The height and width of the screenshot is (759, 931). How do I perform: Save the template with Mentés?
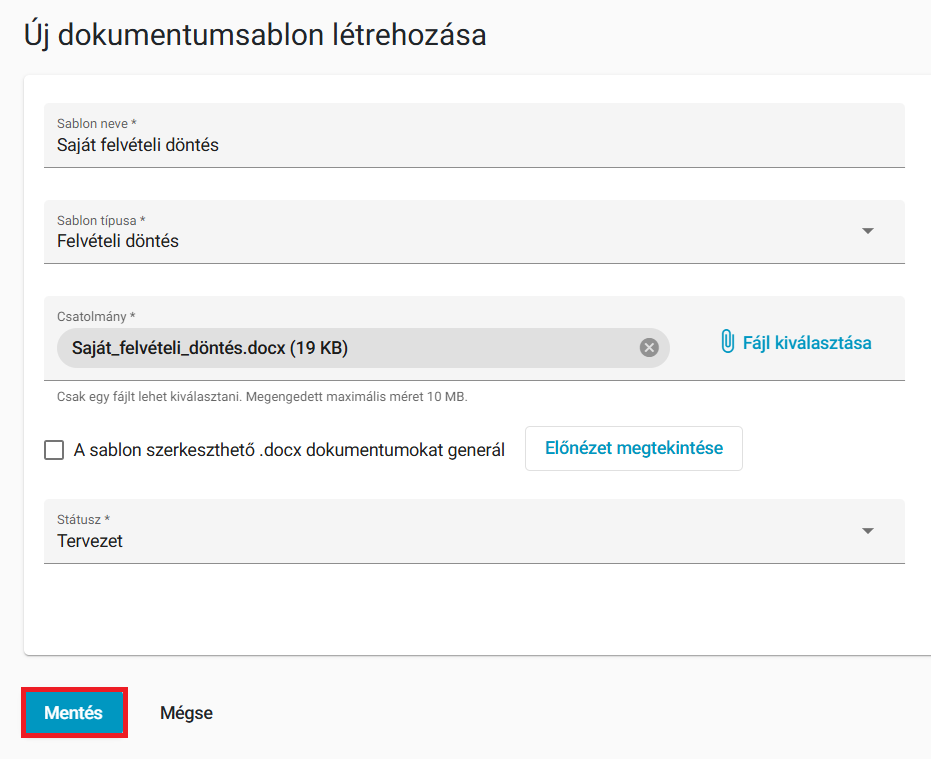coord(74,712)
